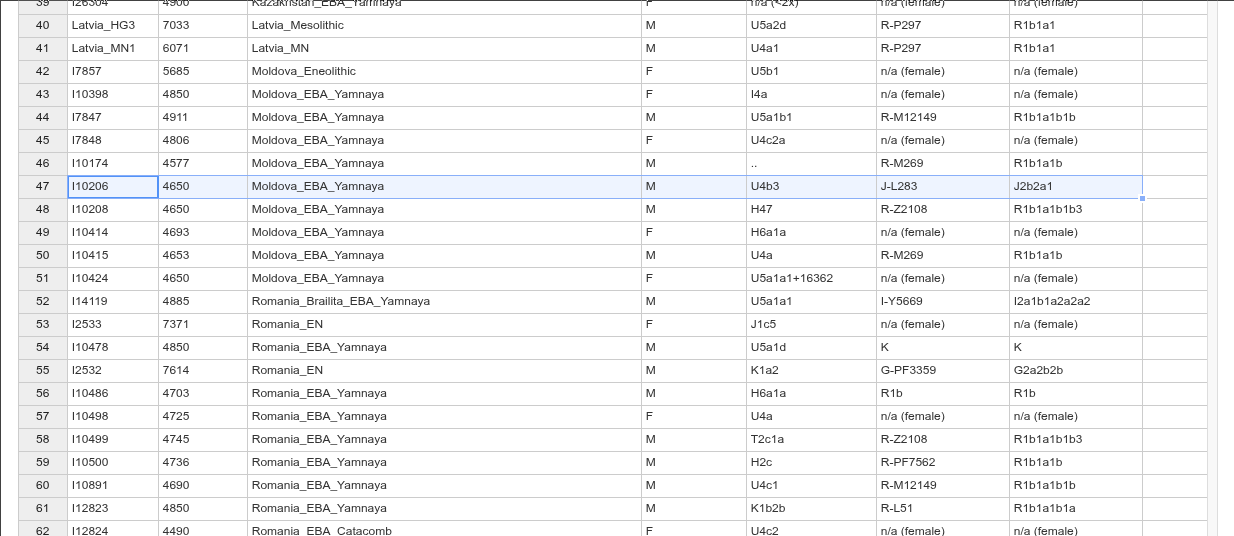Select the U4c2a haplogroup cell
1234x536 pixels.
pyautogui.click(x=811, y=140)
